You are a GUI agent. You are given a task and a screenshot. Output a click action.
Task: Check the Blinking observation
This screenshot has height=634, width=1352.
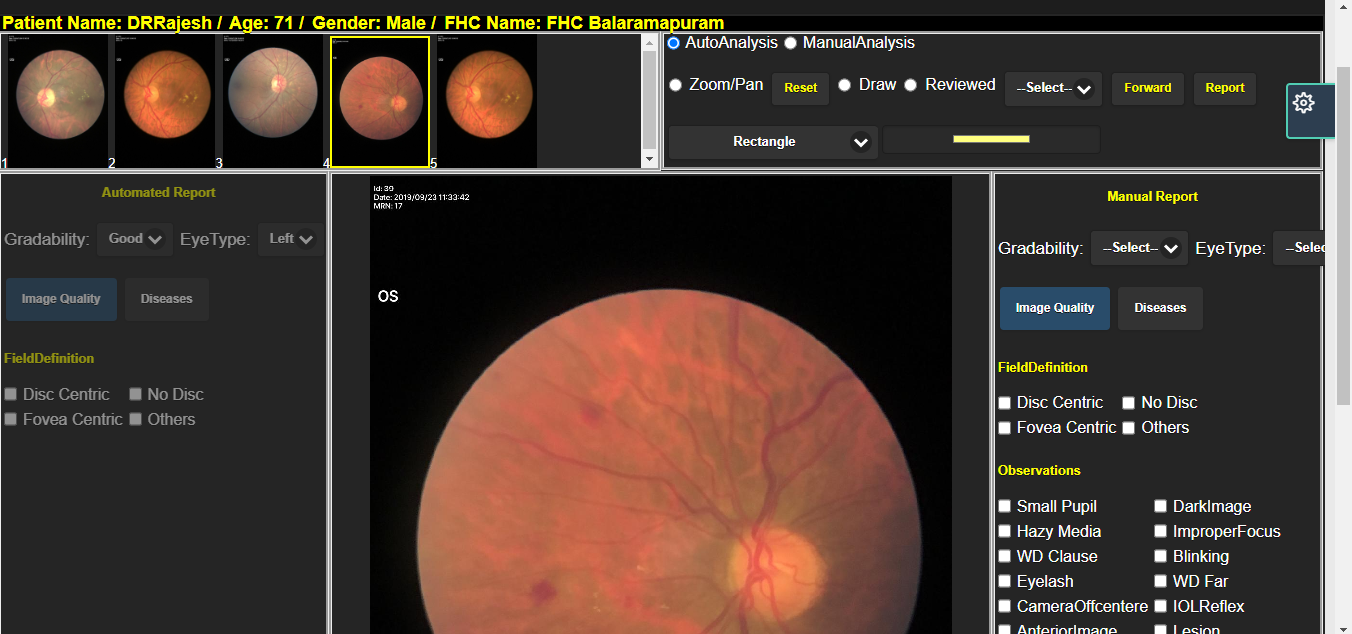point(1161,557)
